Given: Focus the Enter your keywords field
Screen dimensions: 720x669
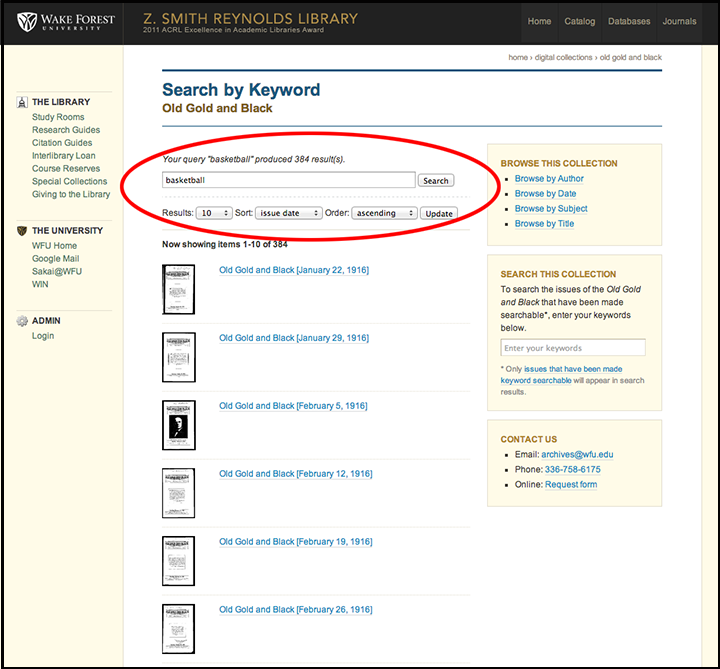Looking at the screenshot, I should 573,348.
